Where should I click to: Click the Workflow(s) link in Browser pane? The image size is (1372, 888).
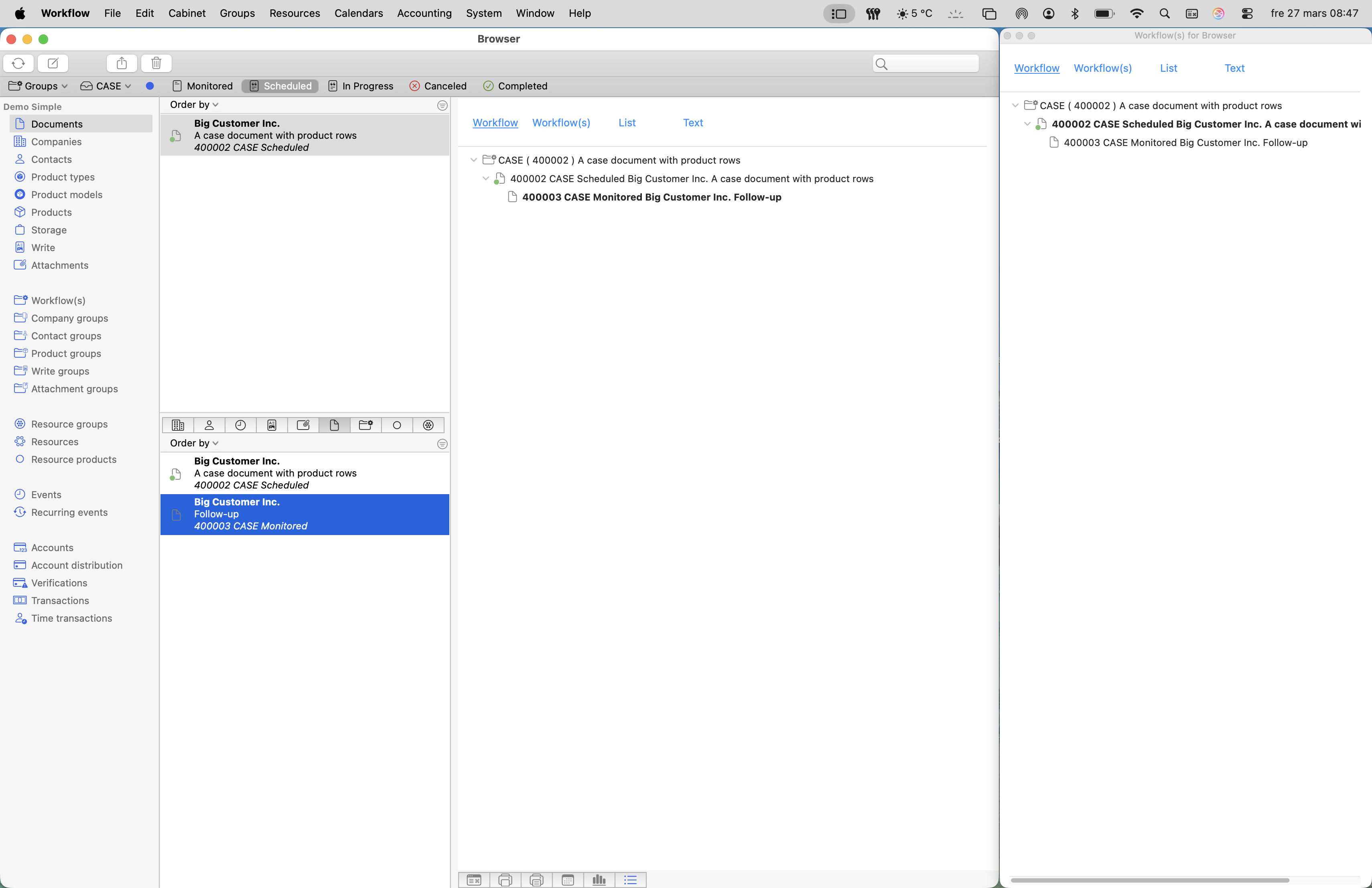coord(560,123)
